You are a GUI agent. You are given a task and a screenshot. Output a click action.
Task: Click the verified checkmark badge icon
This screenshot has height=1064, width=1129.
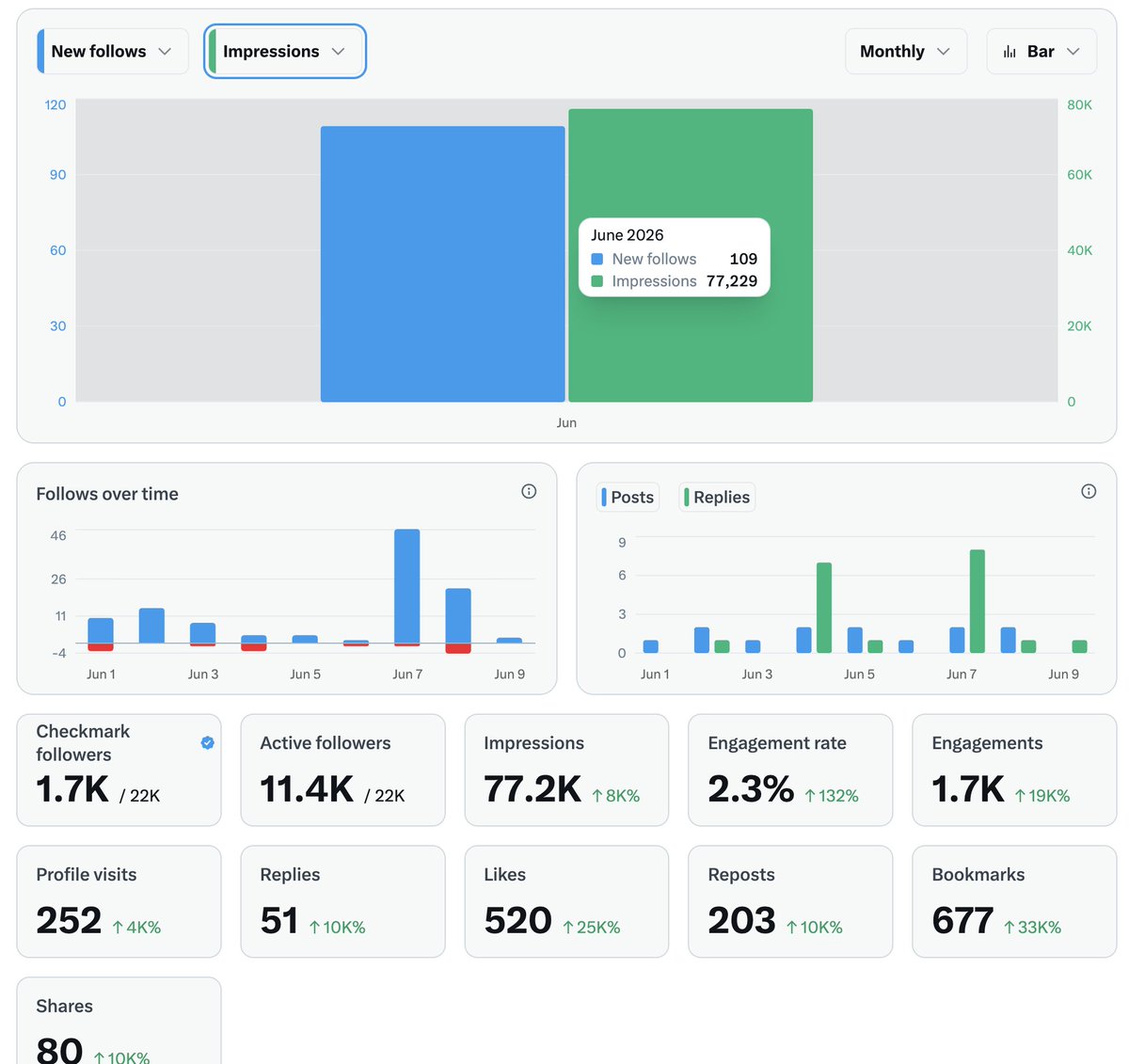207,743
